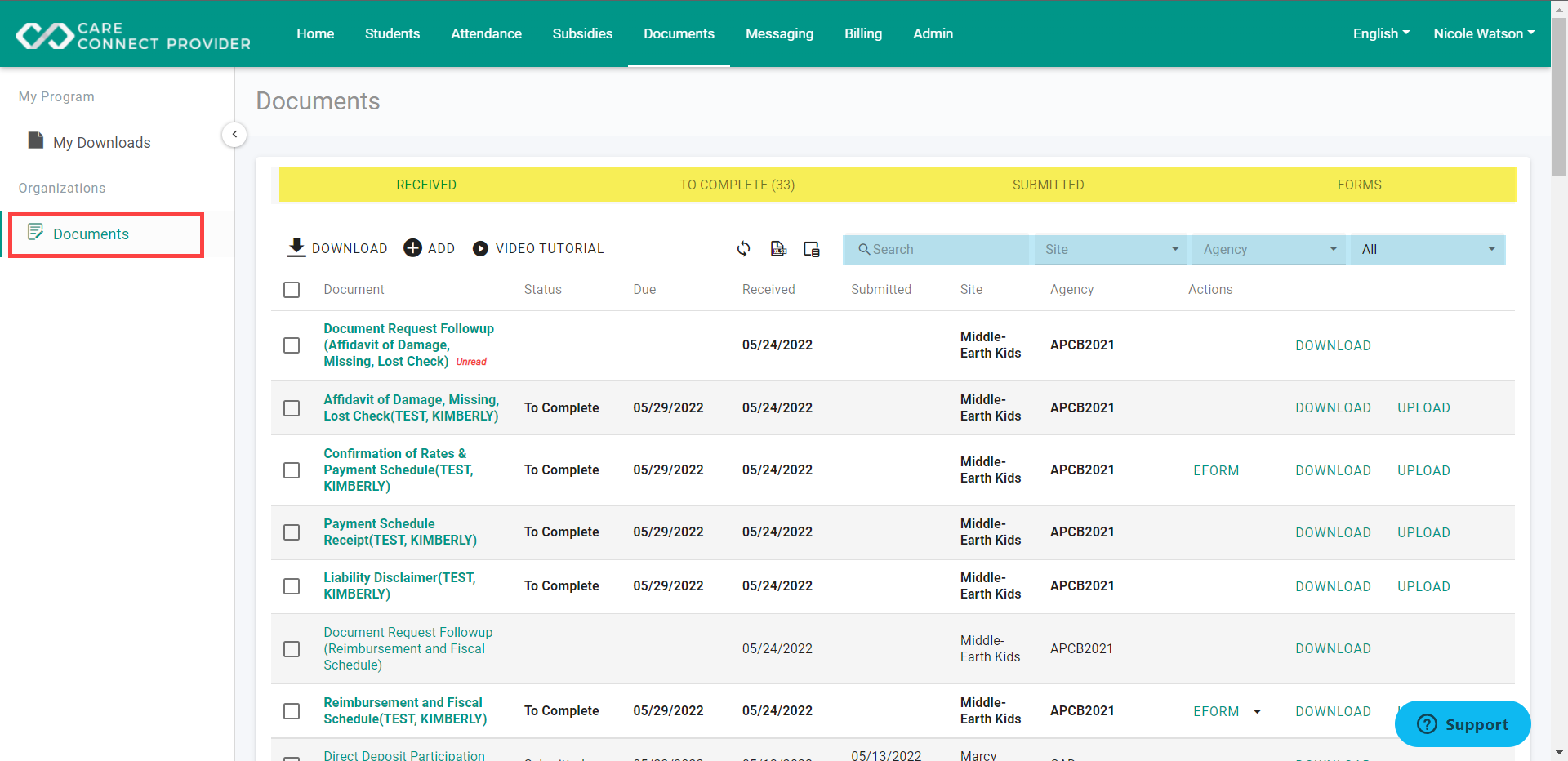Click EFORM for Reimbursement and Fiscal Schedule
The height and width of the screenshot is (761, 1568).
click(1216, 711)
